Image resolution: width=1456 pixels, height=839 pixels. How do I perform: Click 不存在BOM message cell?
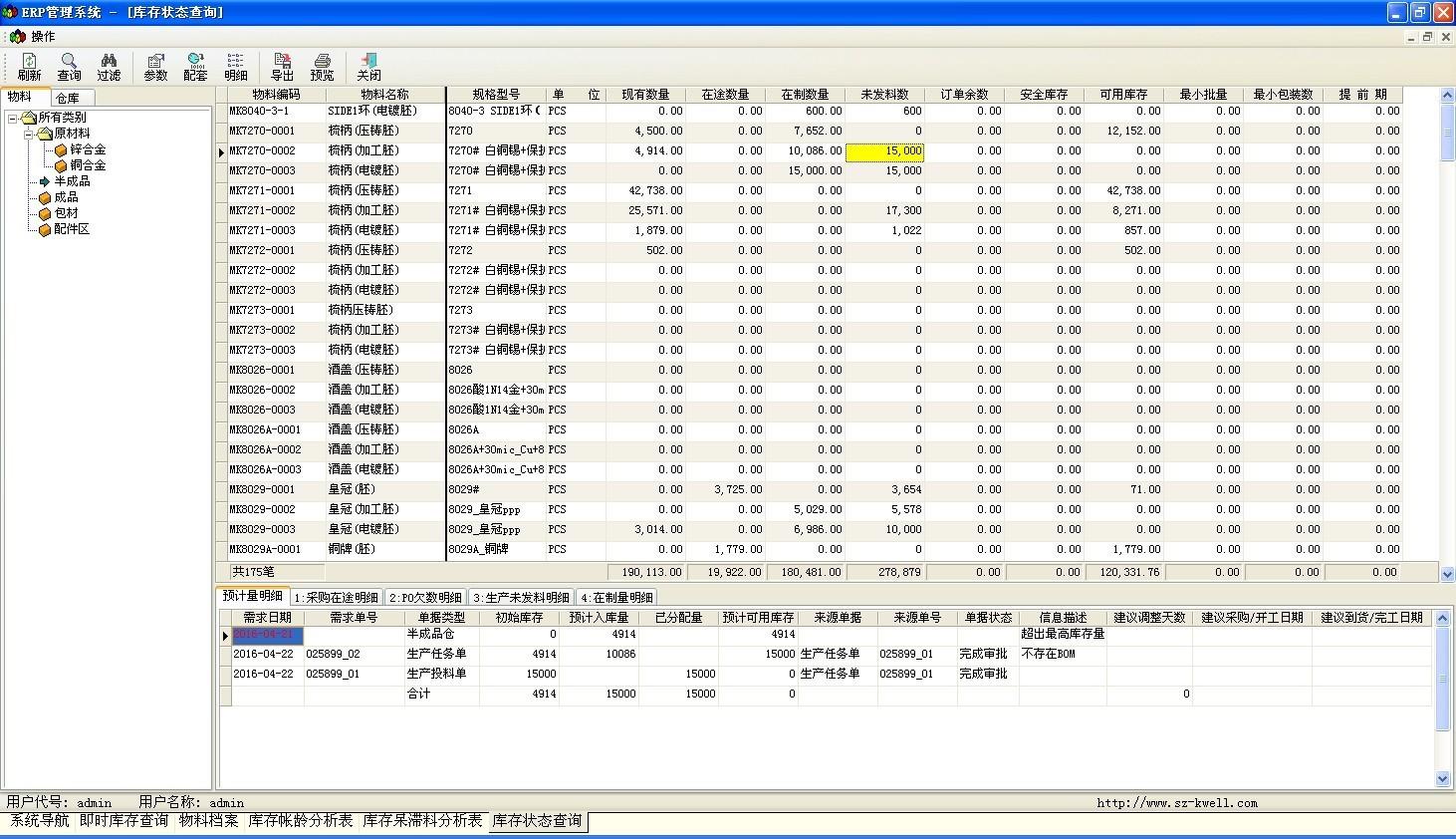point(1049,655)
